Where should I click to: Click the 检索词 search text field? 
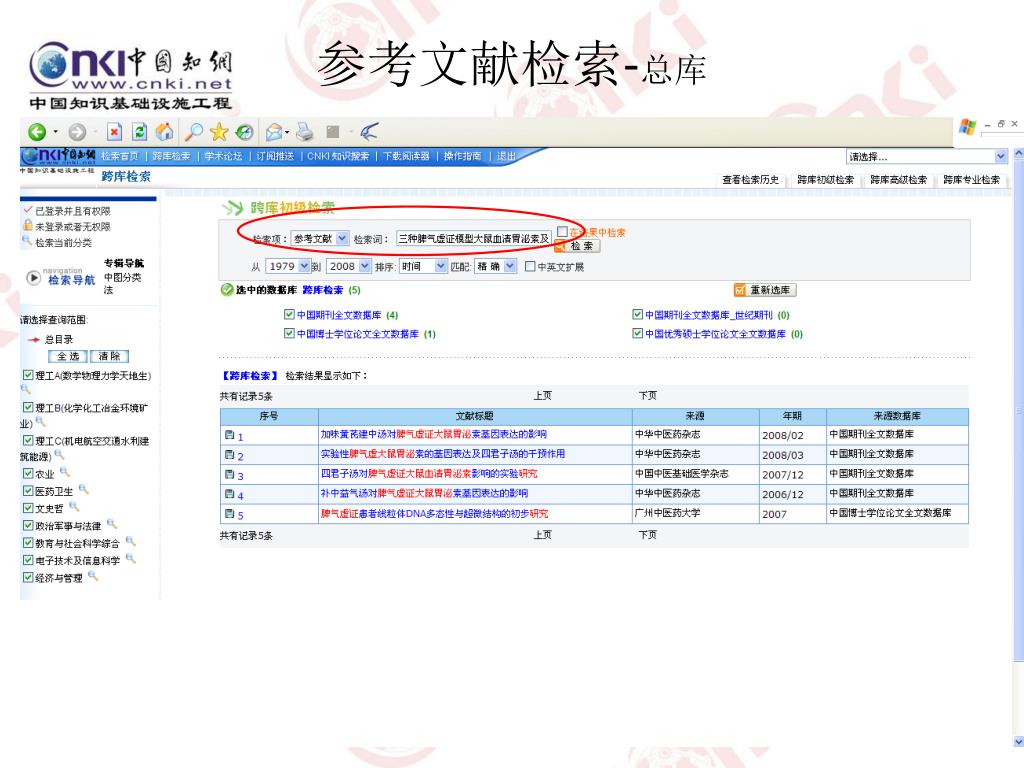coord(474,238)
